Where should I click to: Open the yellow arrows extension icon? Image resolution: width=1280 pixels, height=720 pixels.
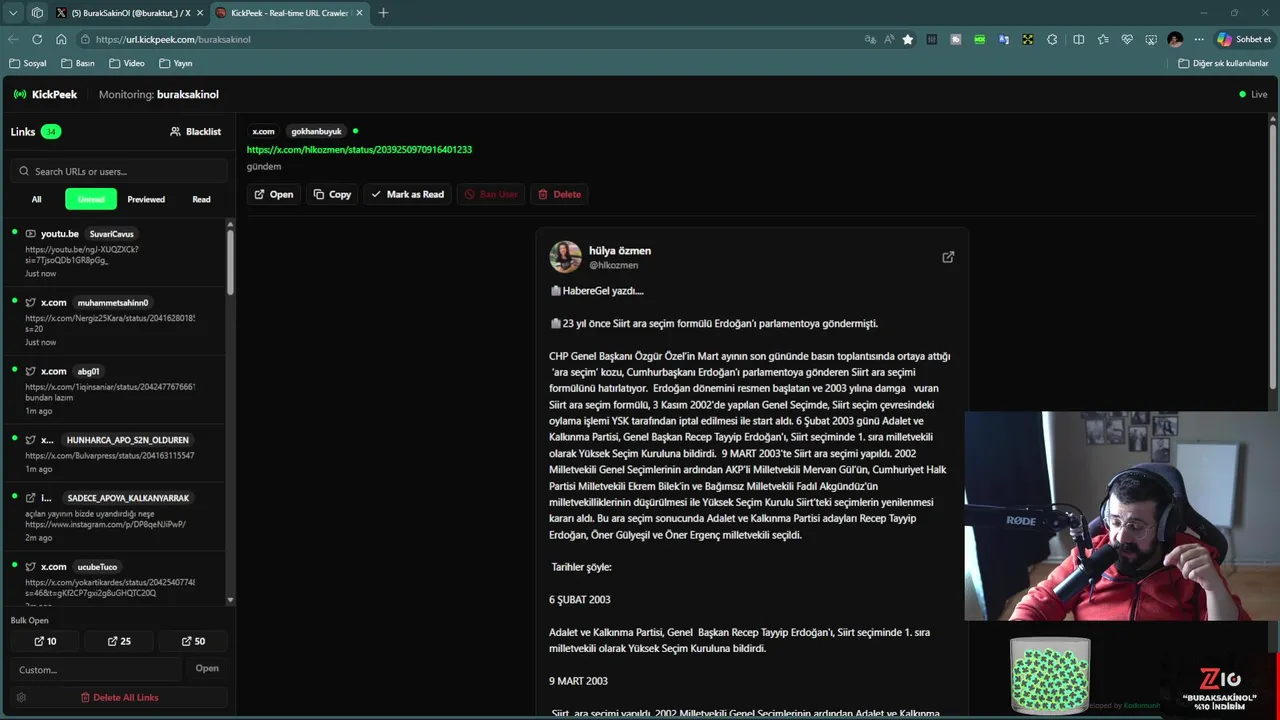coord(1028,39)
